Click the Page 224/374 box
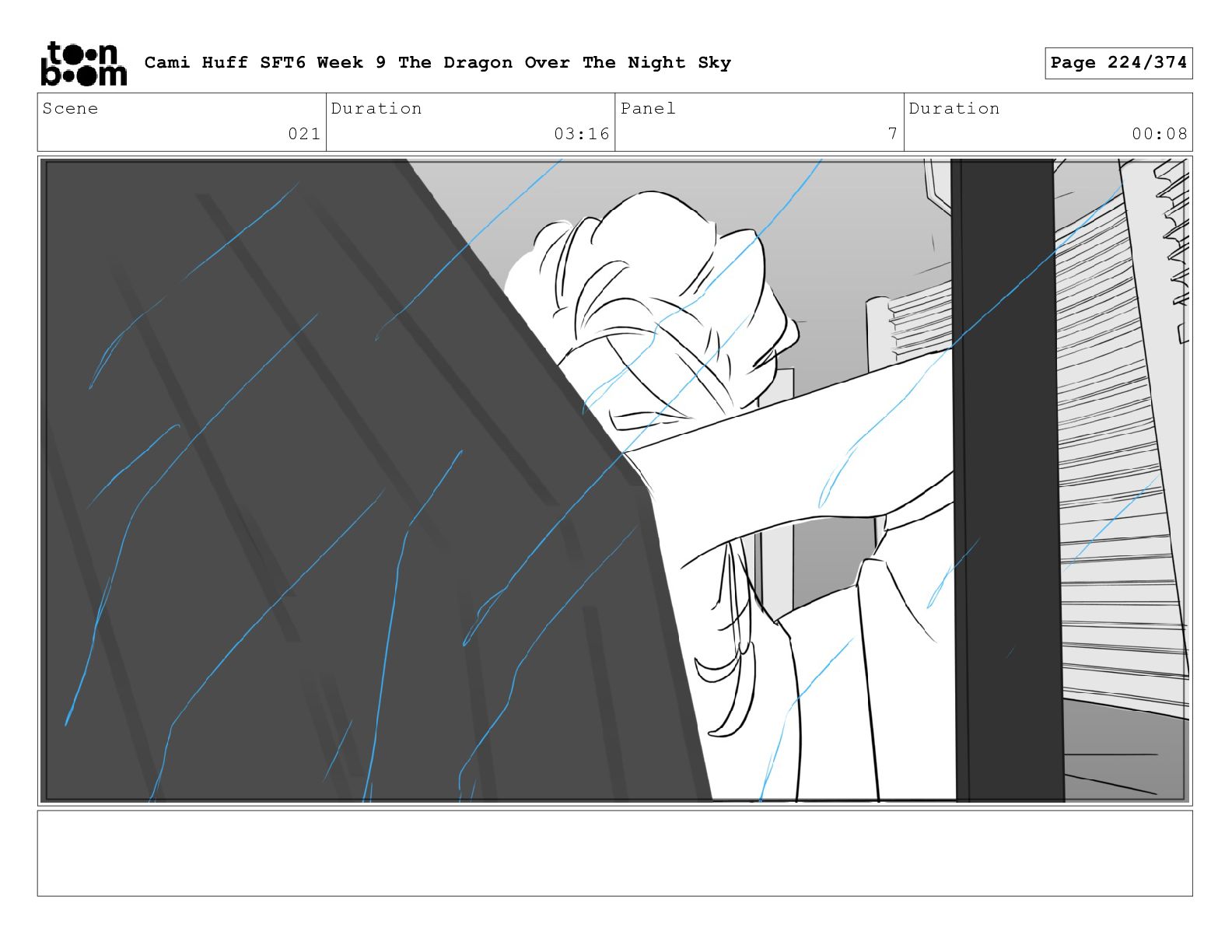1232x952 pixels. pos(1118,63)
